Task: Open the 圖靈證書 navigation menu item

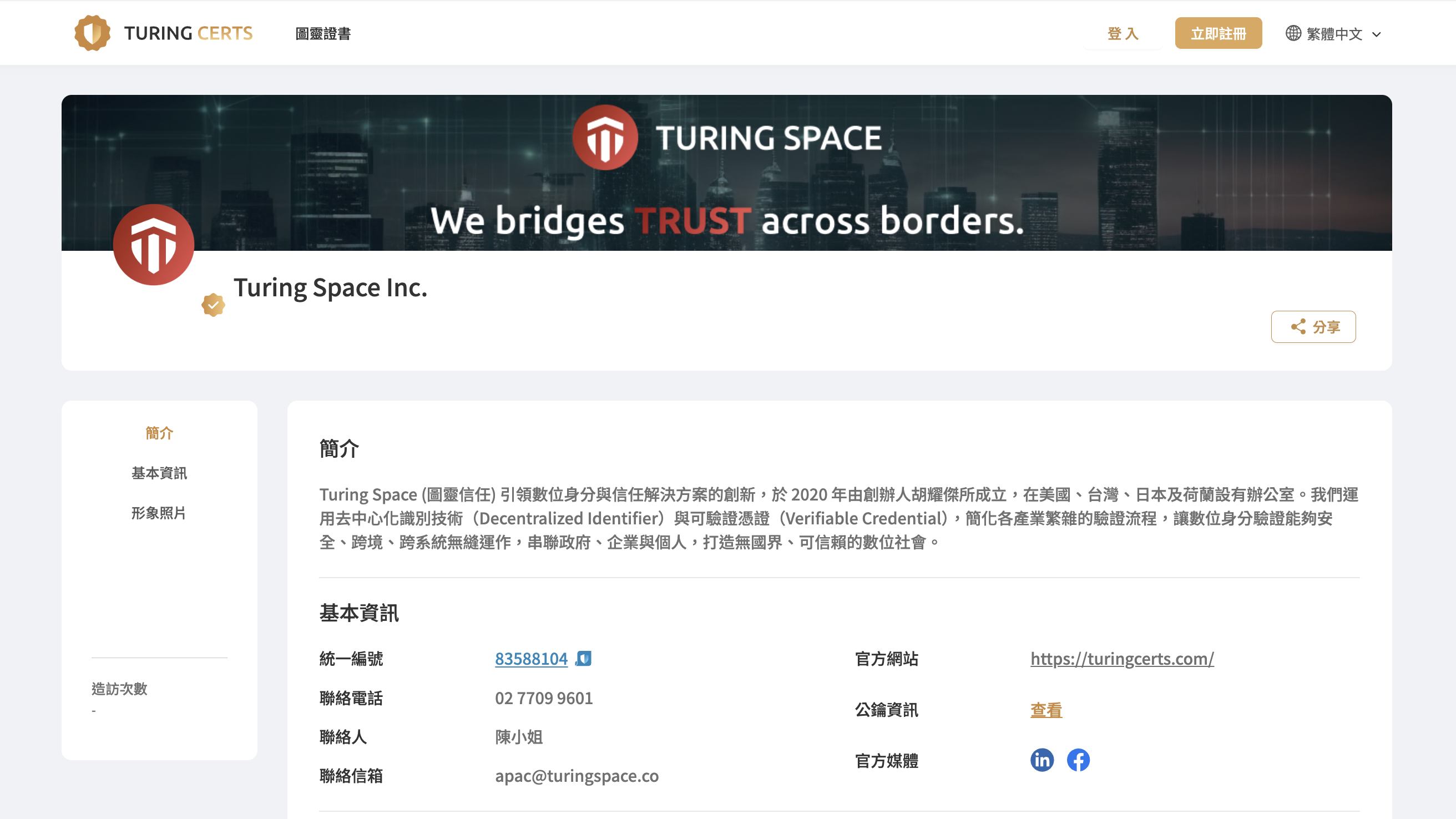Action: (x=323, y=34)
